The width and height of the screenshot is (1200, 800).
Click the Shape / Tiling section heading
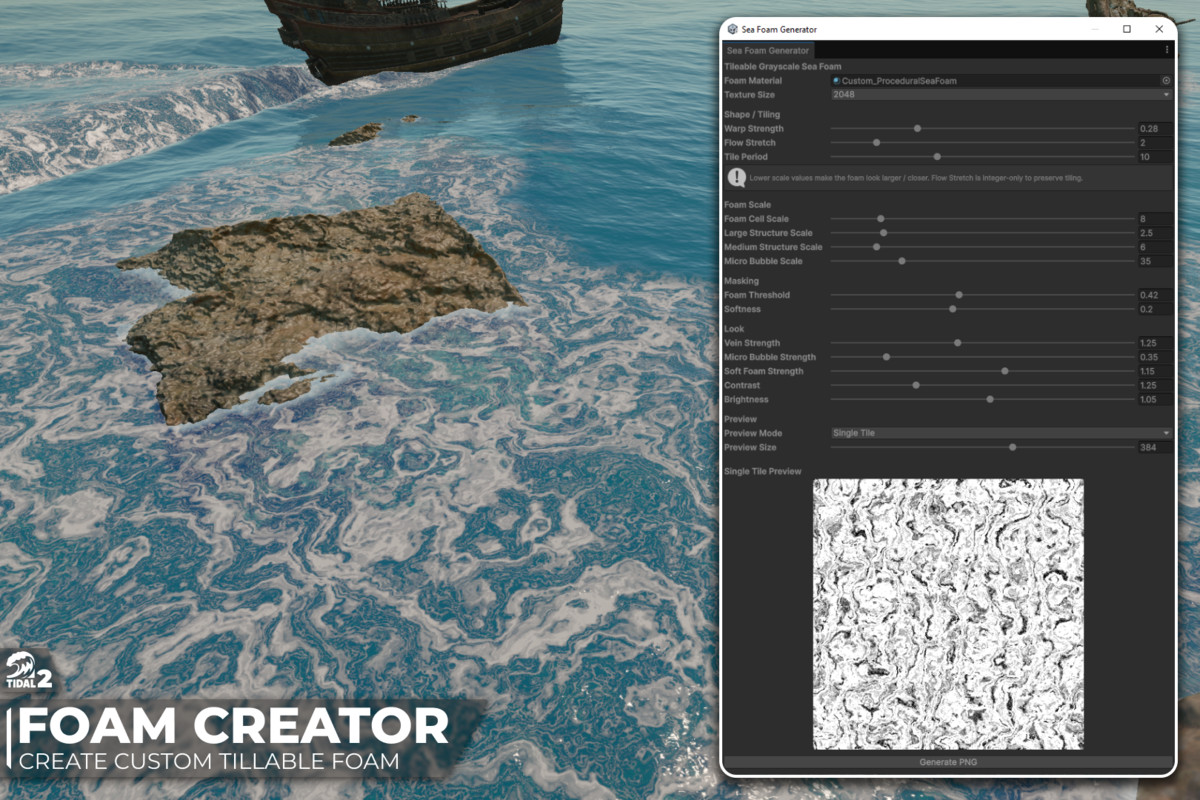tap(752, 115)
